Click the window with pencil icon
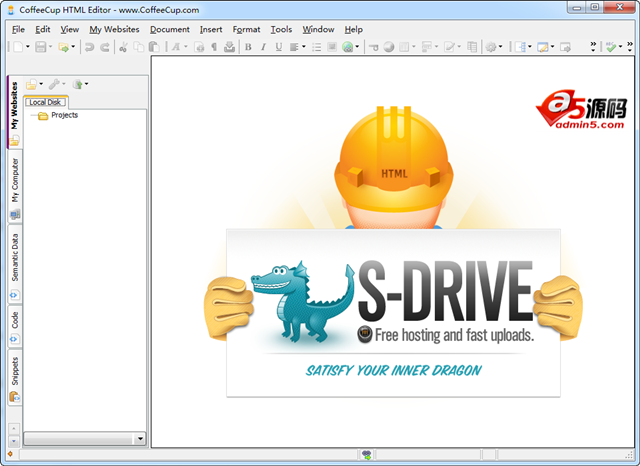This screenshot has width=640, height=466. 542,47
